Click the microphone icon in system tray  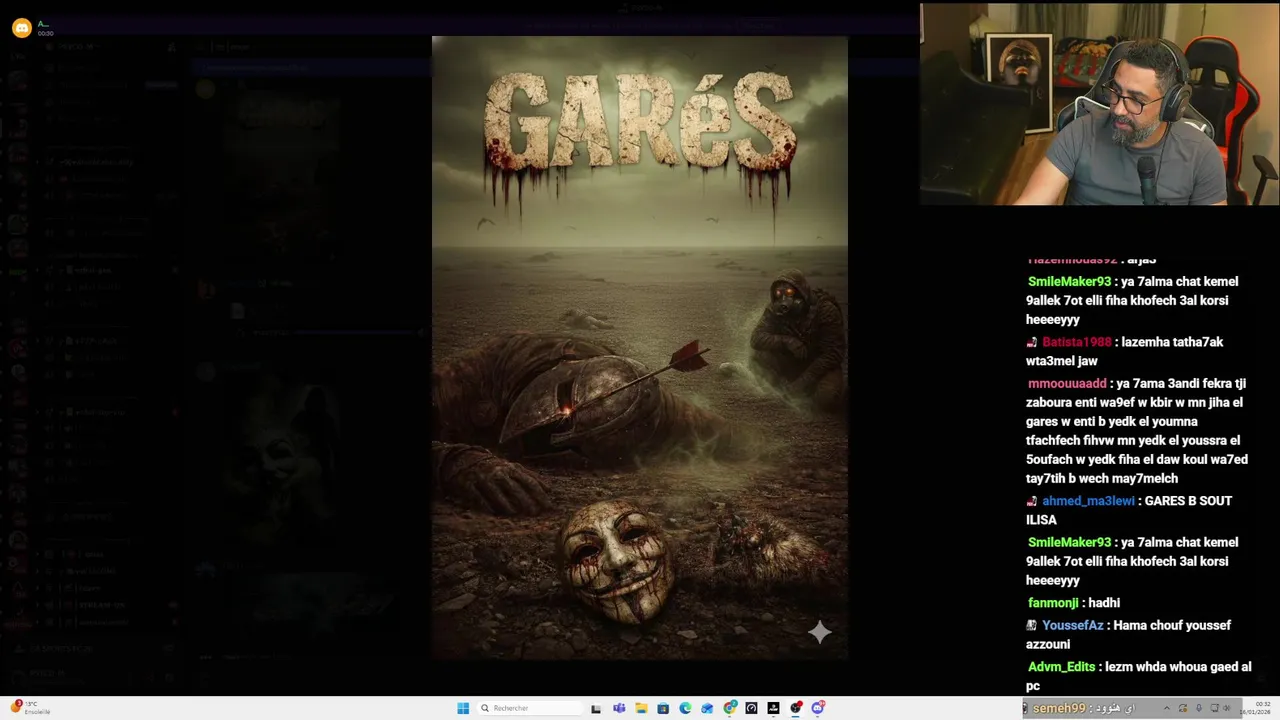(x=1199, y=708)
